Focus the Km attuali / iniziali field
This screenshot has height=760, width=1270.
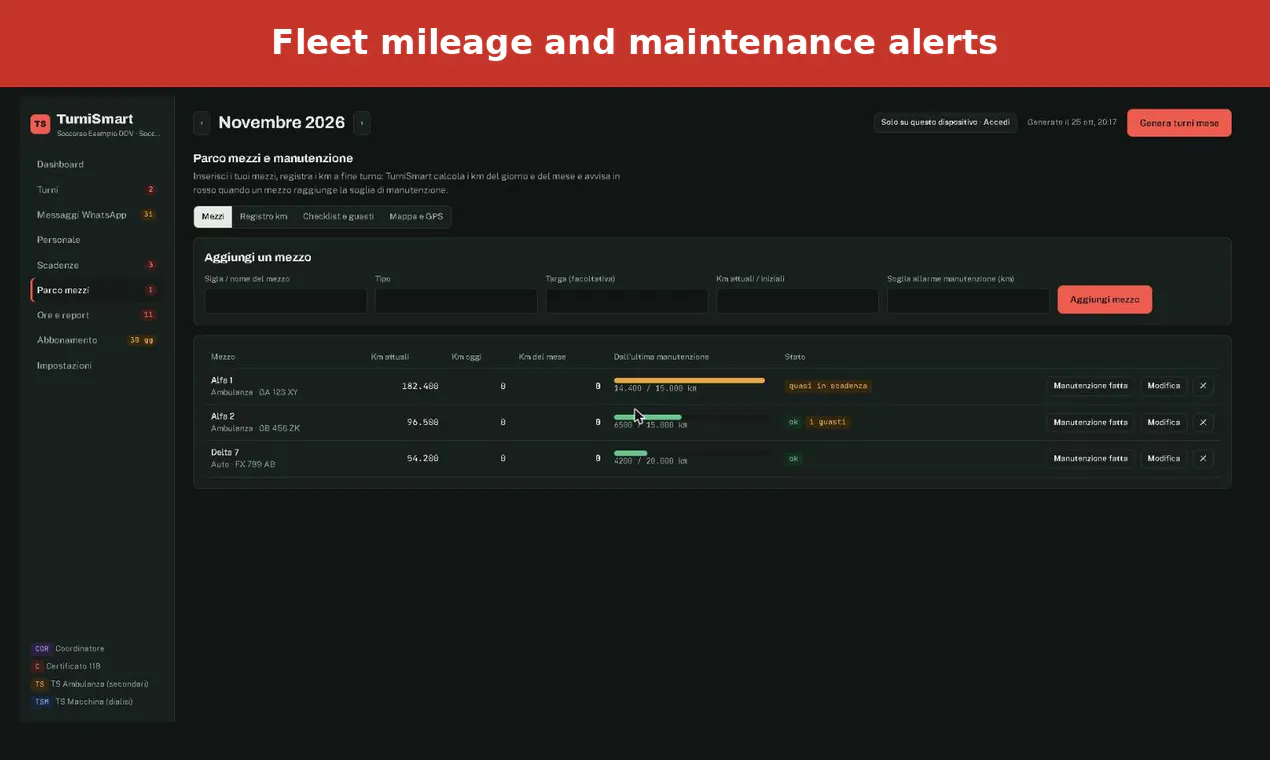[797, 301]
